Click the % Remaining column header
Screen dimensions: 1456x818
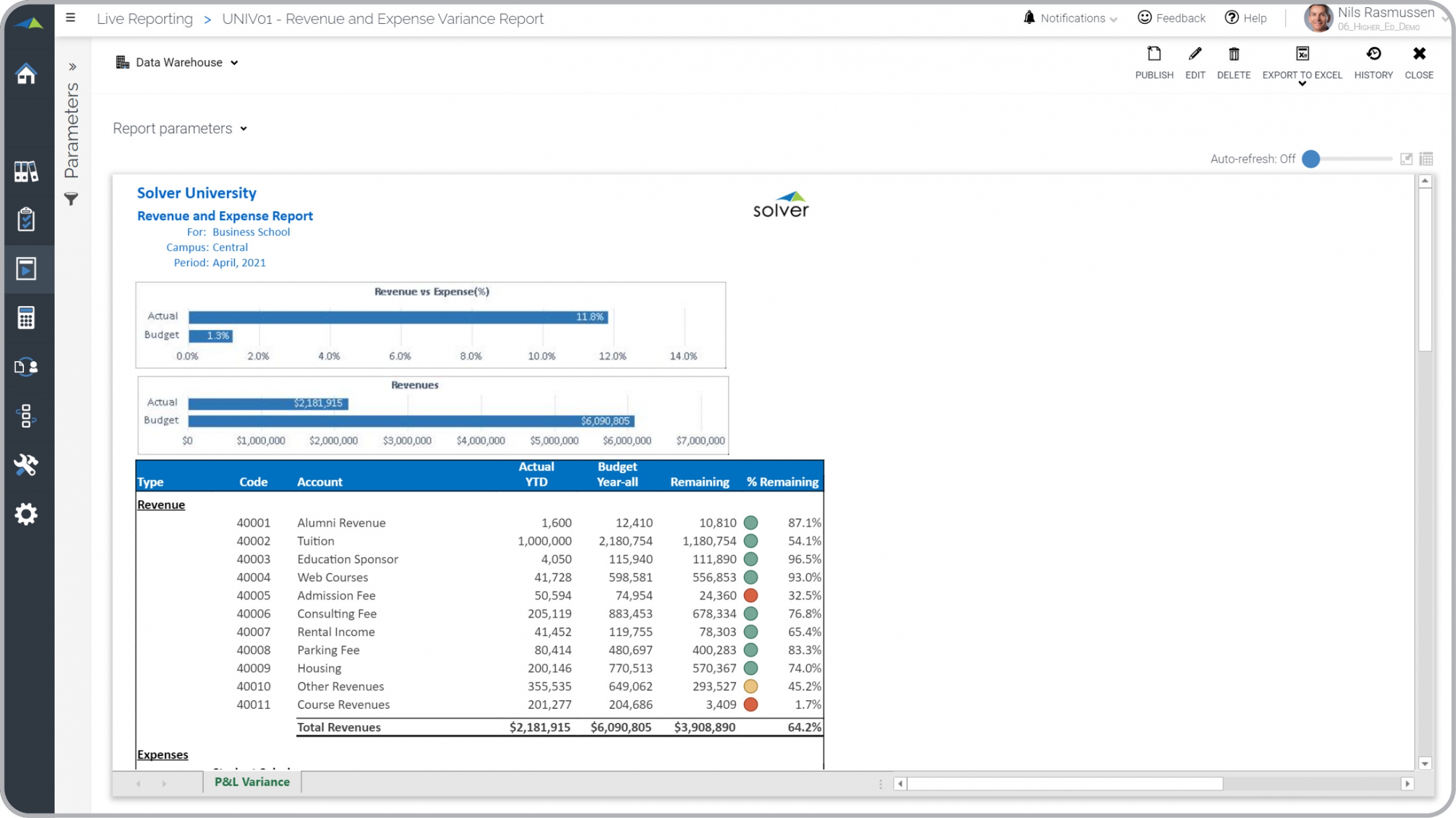pyautogui.click(x=783, y=482)
